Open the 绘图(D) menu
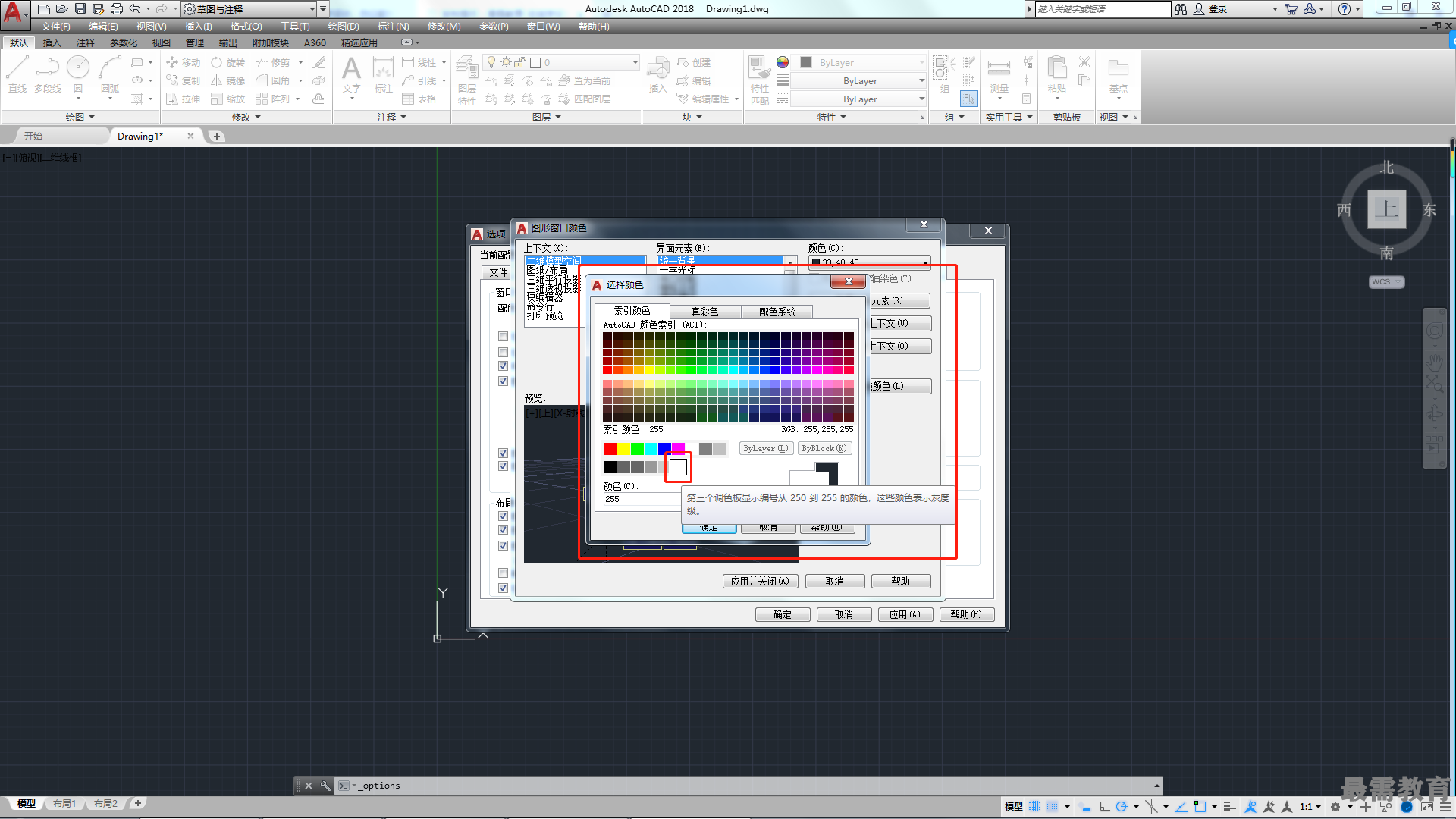Image resolution: width=1456 pixels, height=819 pixels. point(344,27)
